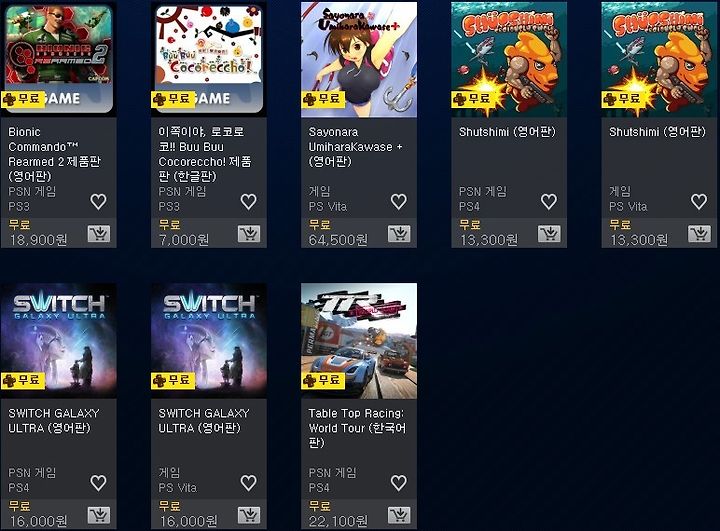This screenshot has height=531, width=720.
Task: Add PS4 Switch Galaxy Ultra to cart
Action: tap(99, 515)
